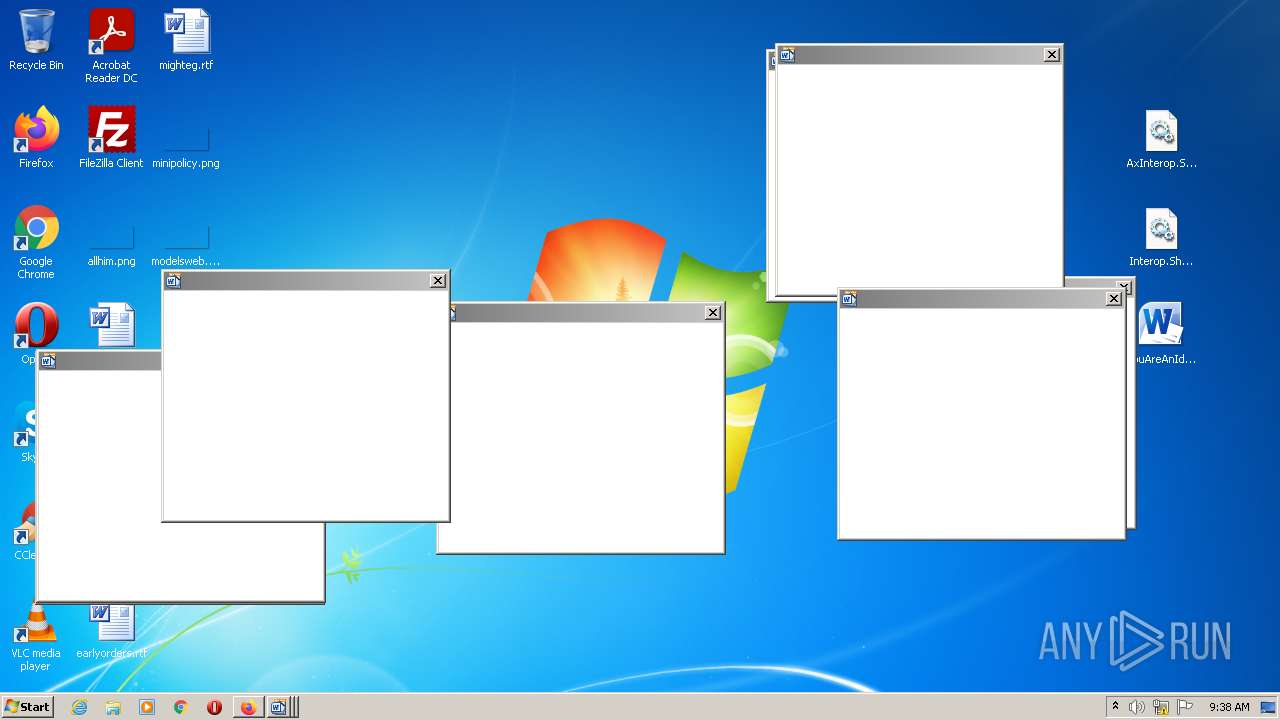Open the YouAreAnId Word document icon
Image resolution: width=1280 pixels, height=720 pixels.
tap(1161, 334)
